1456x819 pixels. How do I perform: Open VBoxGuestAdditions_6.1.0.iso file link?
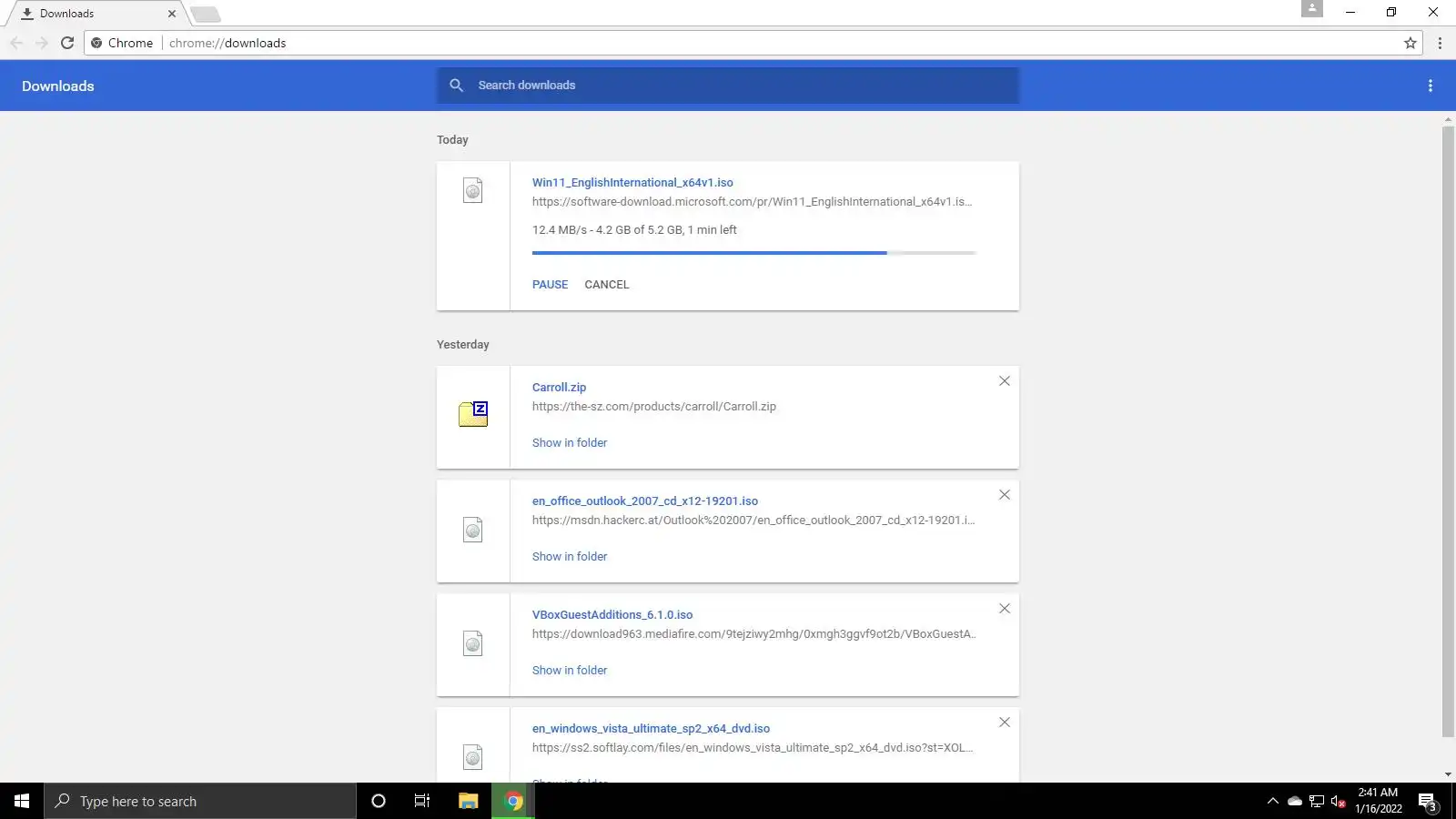click(612, 615)
